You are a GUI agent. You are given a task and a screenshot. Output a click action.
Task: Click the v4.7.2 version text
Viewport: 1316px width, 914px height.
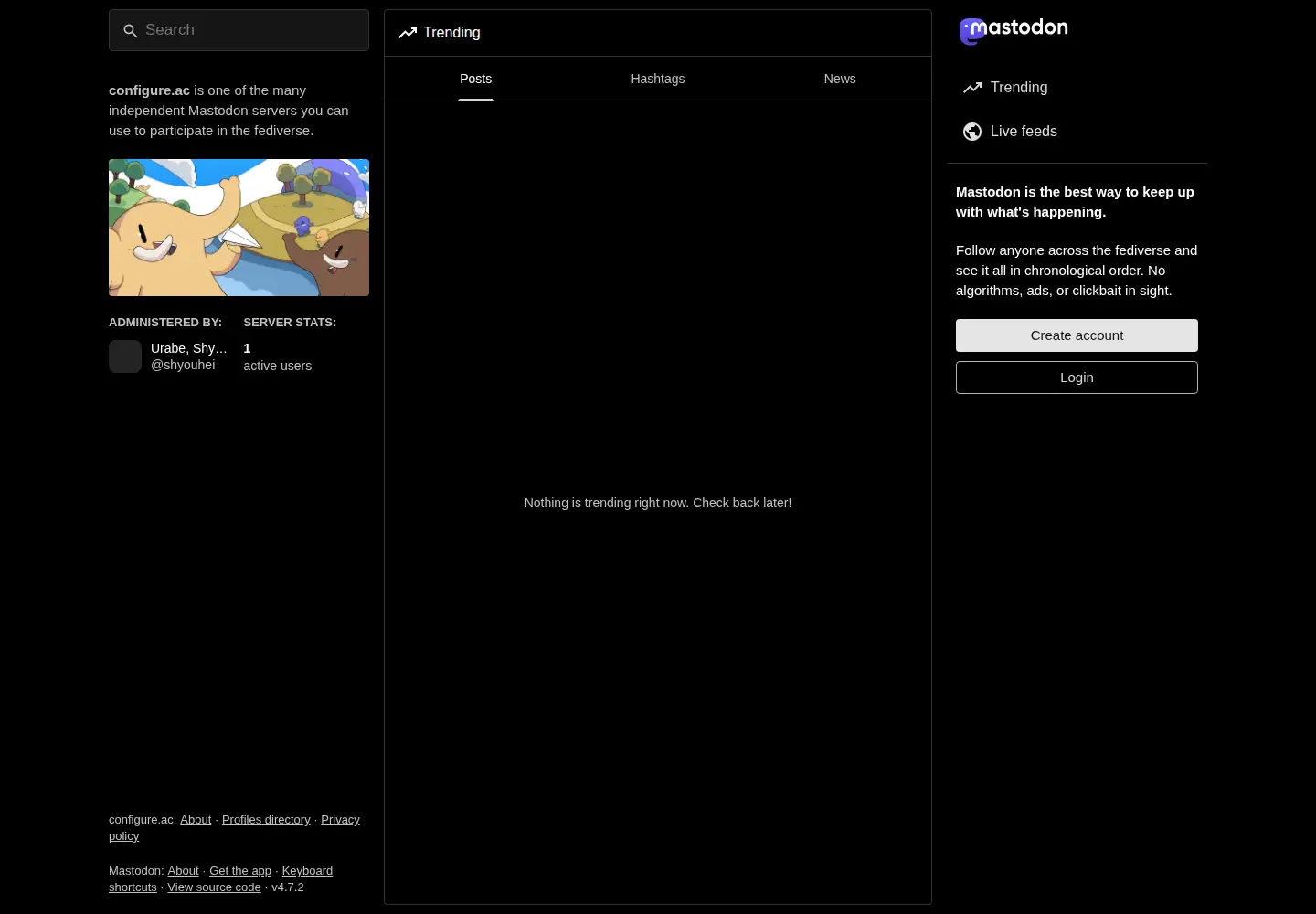pyautogui.click(x=288, y=887)
